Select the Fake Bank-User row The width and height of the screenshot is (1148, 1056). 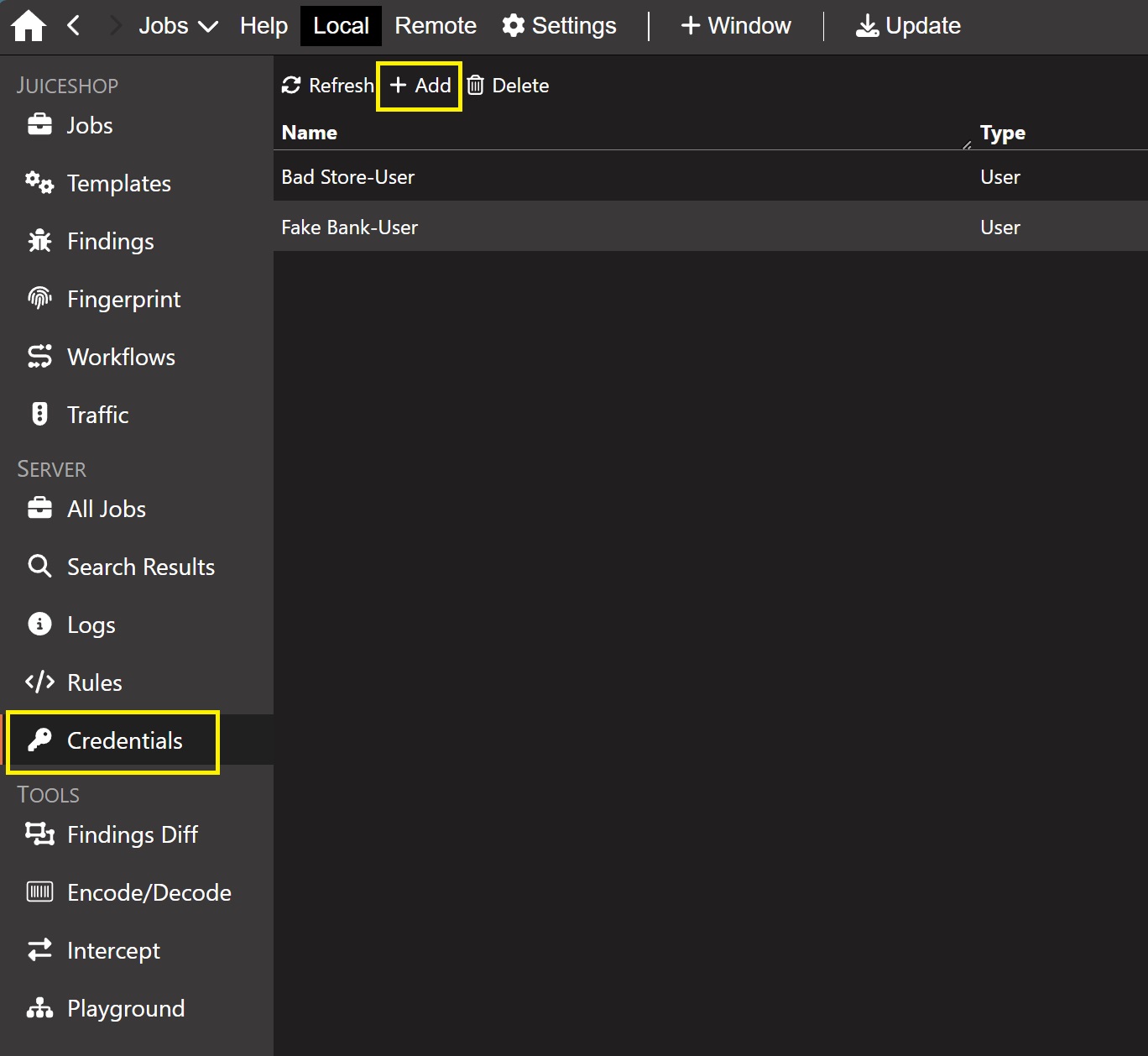coord(350,227)
